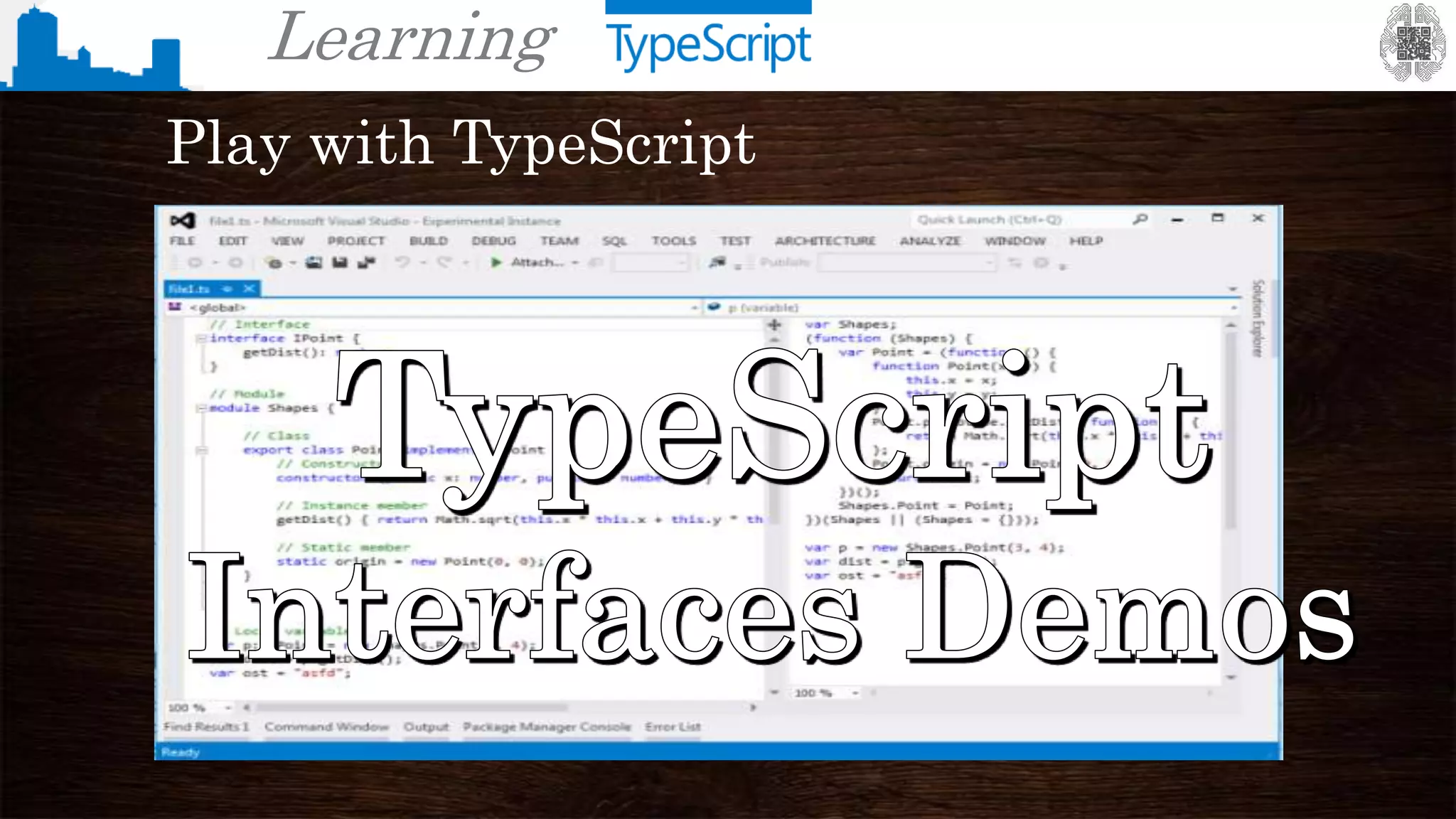This screenshot has width=1456, height=819.
Task: Open the PROJECT menu
Action: pyautogui.click(x=356, y=241)
